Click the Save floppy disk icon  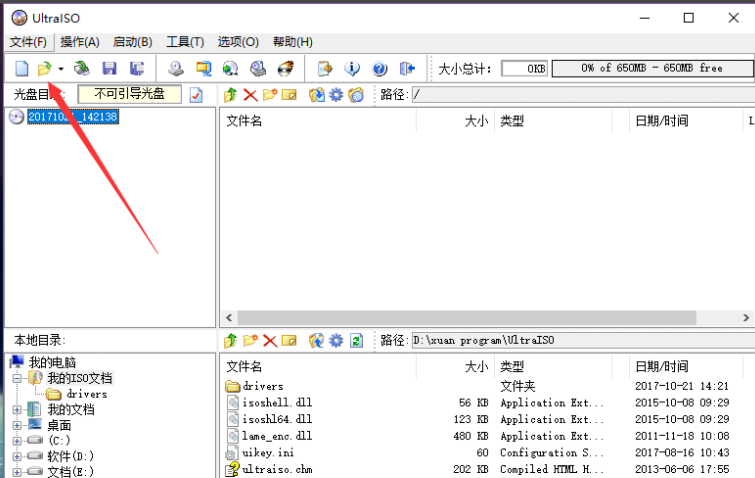pos(109,69)
